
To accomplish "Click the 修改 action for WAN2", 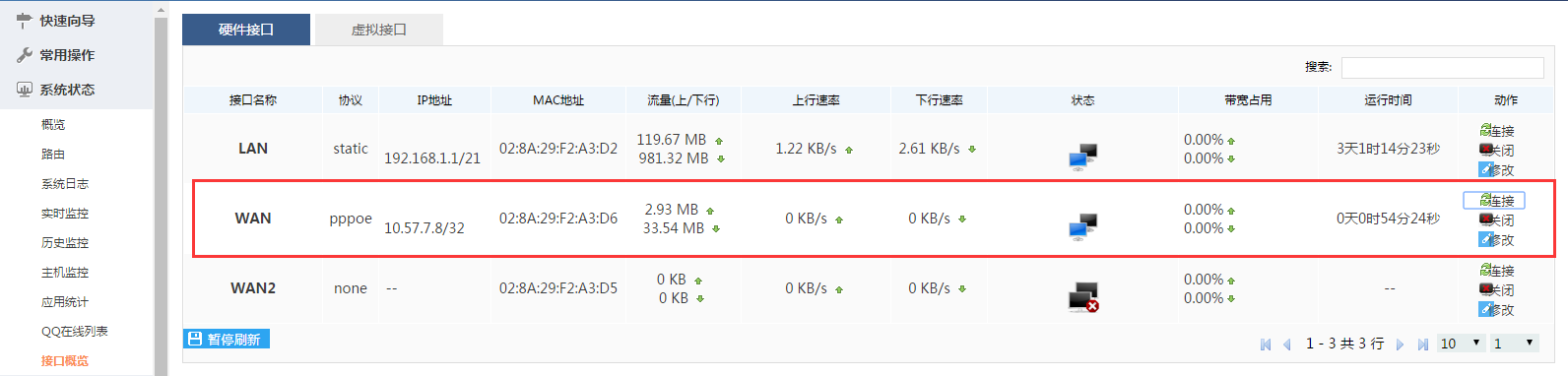I will pos(1496,310).
